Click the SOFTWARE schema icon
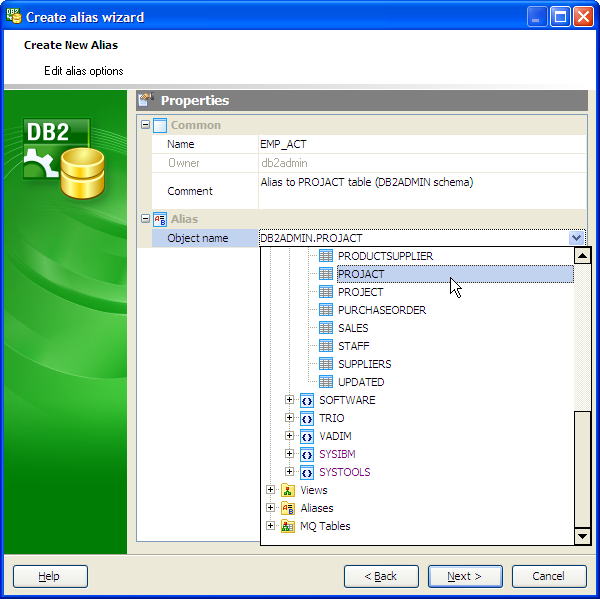The width and height of the screenshot is (600, 599). [308, 400]
